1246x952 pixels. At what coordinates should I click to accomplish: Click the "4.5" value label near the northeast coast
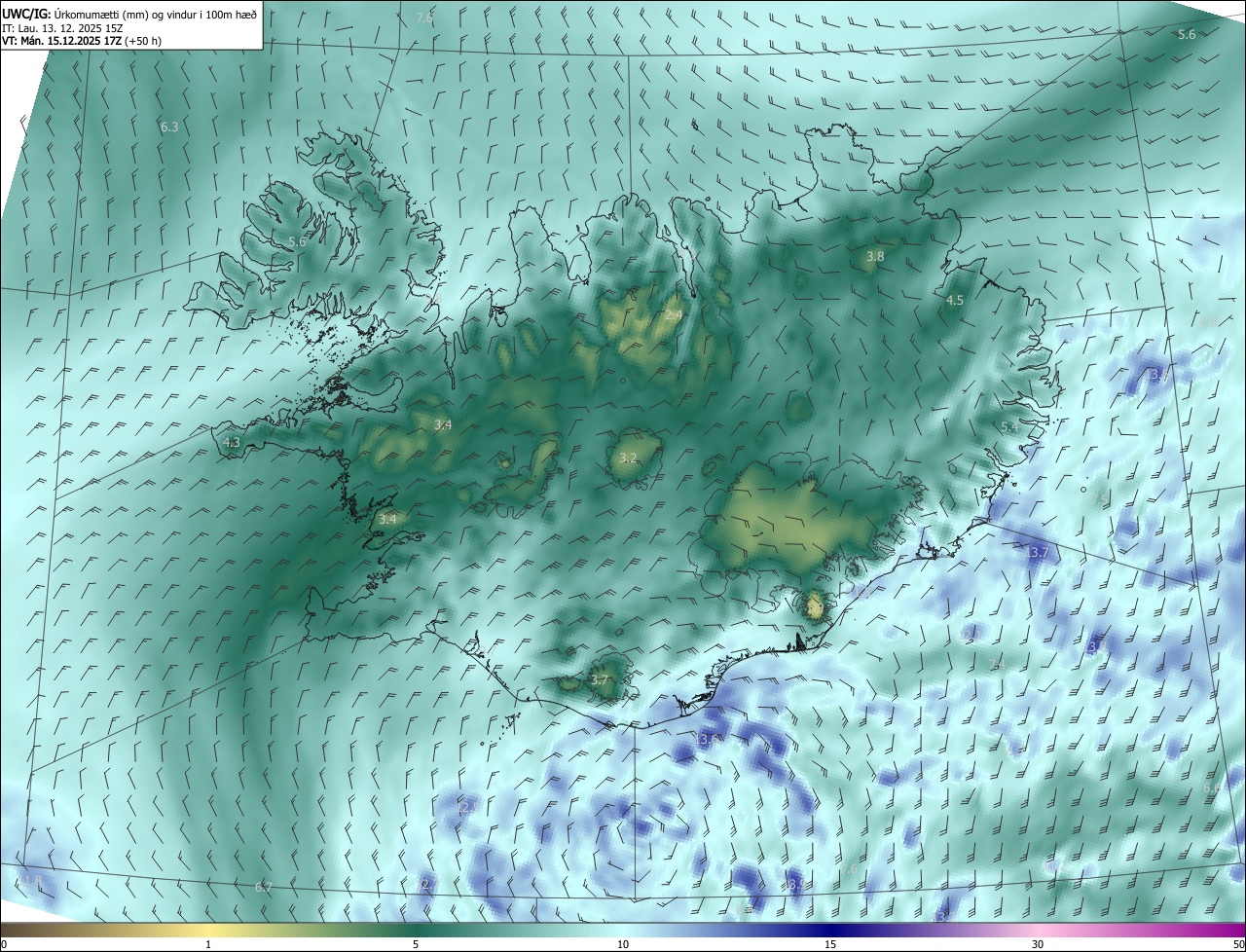(955, 301)
